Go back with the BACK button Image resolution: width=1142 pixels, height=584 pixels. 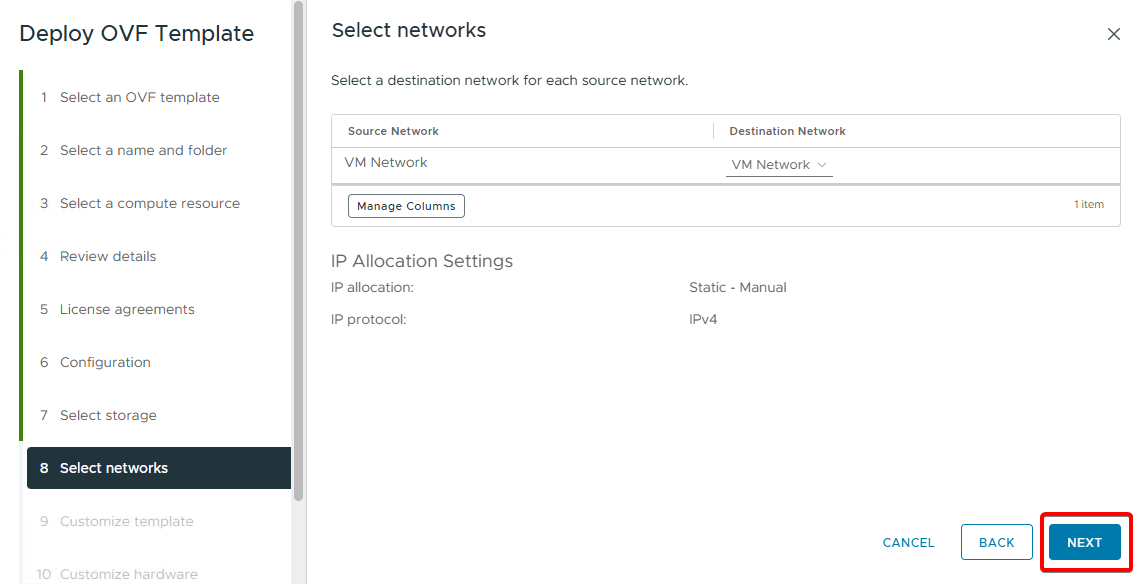point(996,542)
